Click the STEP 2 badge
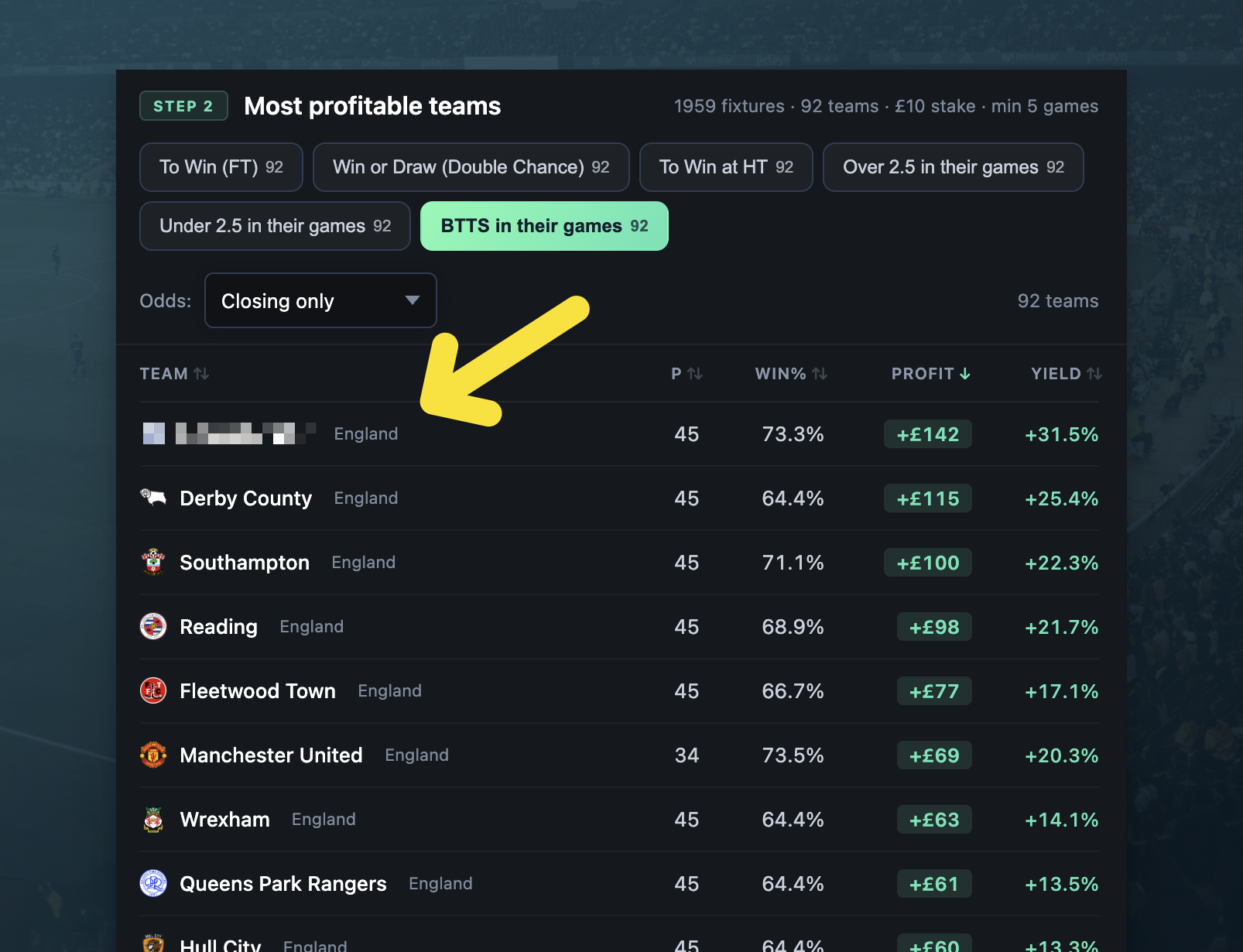Viewport: 1243px width, 952px height. [183, 106]
